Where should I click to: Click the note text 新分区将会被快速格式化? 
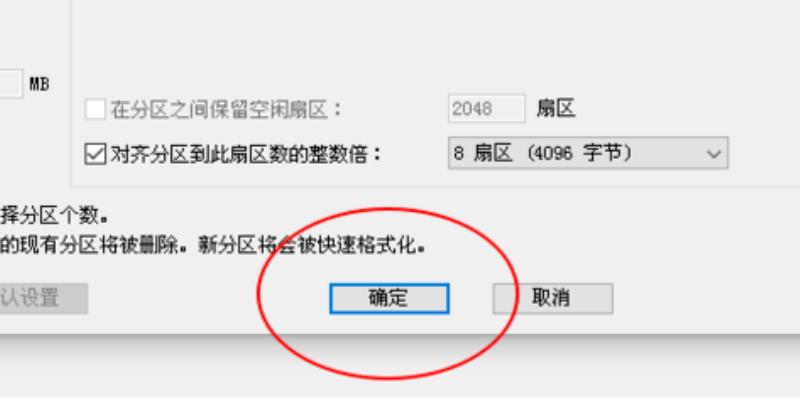311,246
